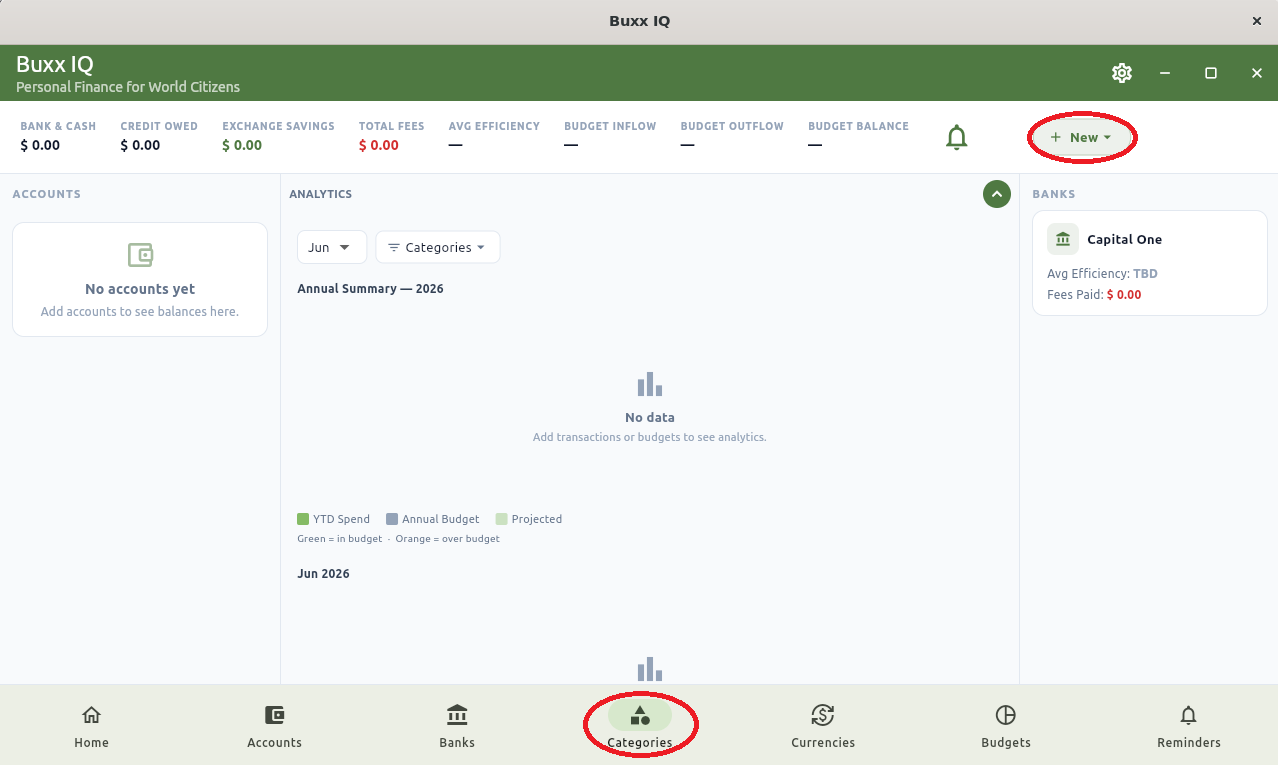This screenshot has height=765, width=1278.
Task: Open the Budgets pie icon
Action: click(x=1006, y=715)
